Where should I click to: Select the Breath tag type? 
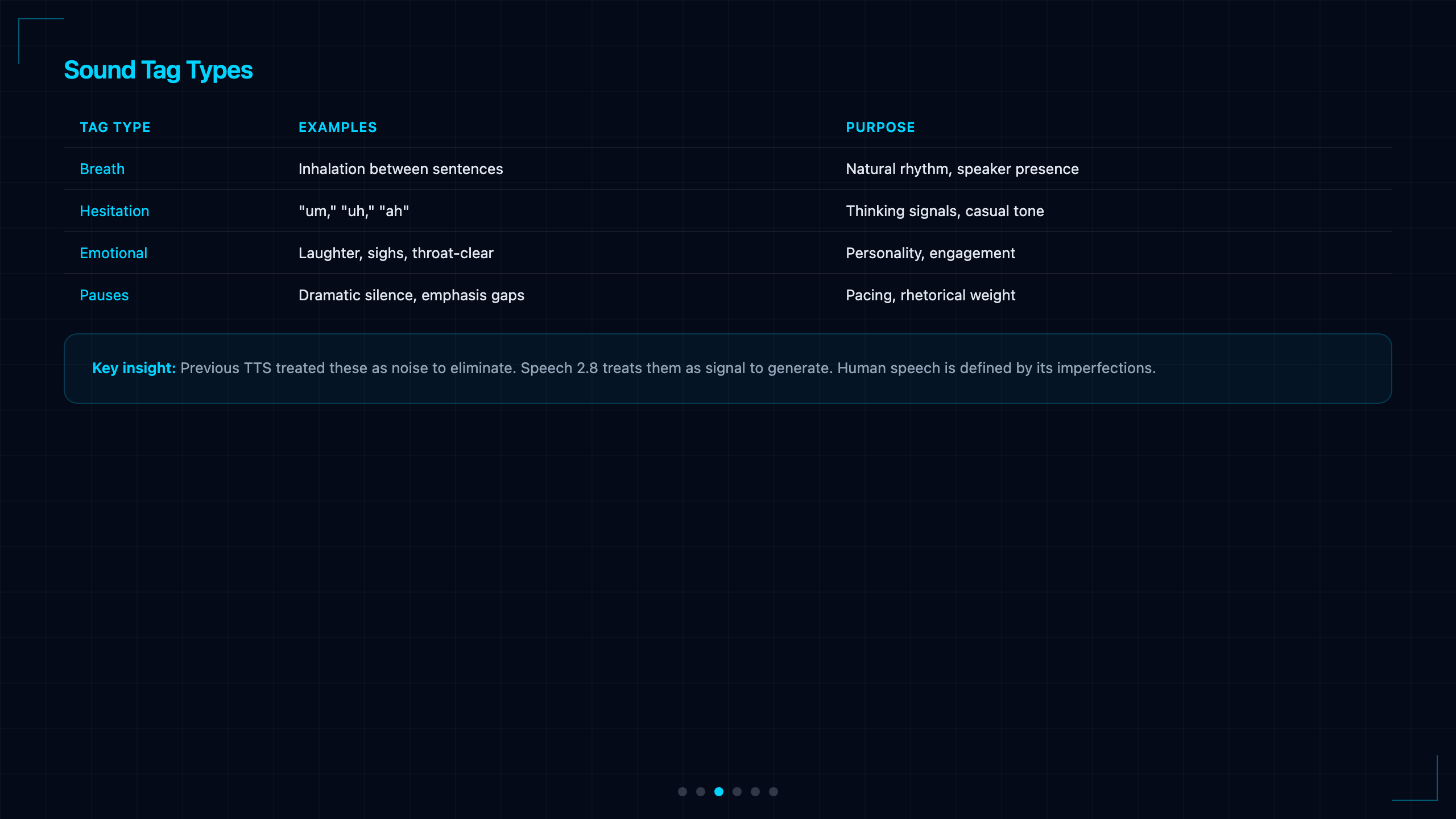pos(102,169)
